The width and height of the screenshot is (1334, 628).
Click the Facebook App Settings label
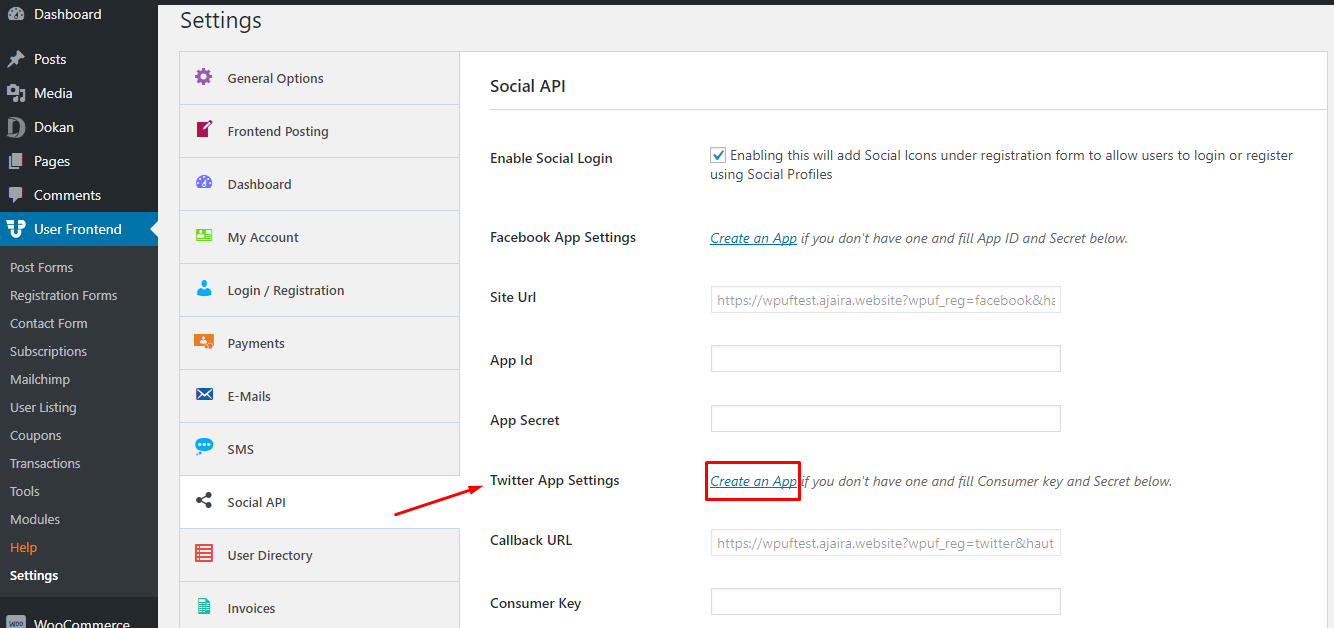point(563,237)
